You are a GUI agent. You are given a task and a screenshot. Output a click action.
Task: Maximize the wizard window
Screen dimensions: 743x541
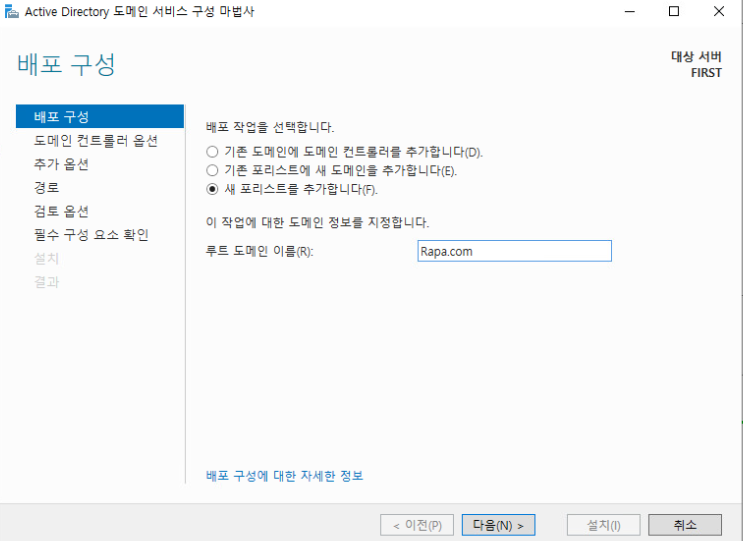[673, 11]
